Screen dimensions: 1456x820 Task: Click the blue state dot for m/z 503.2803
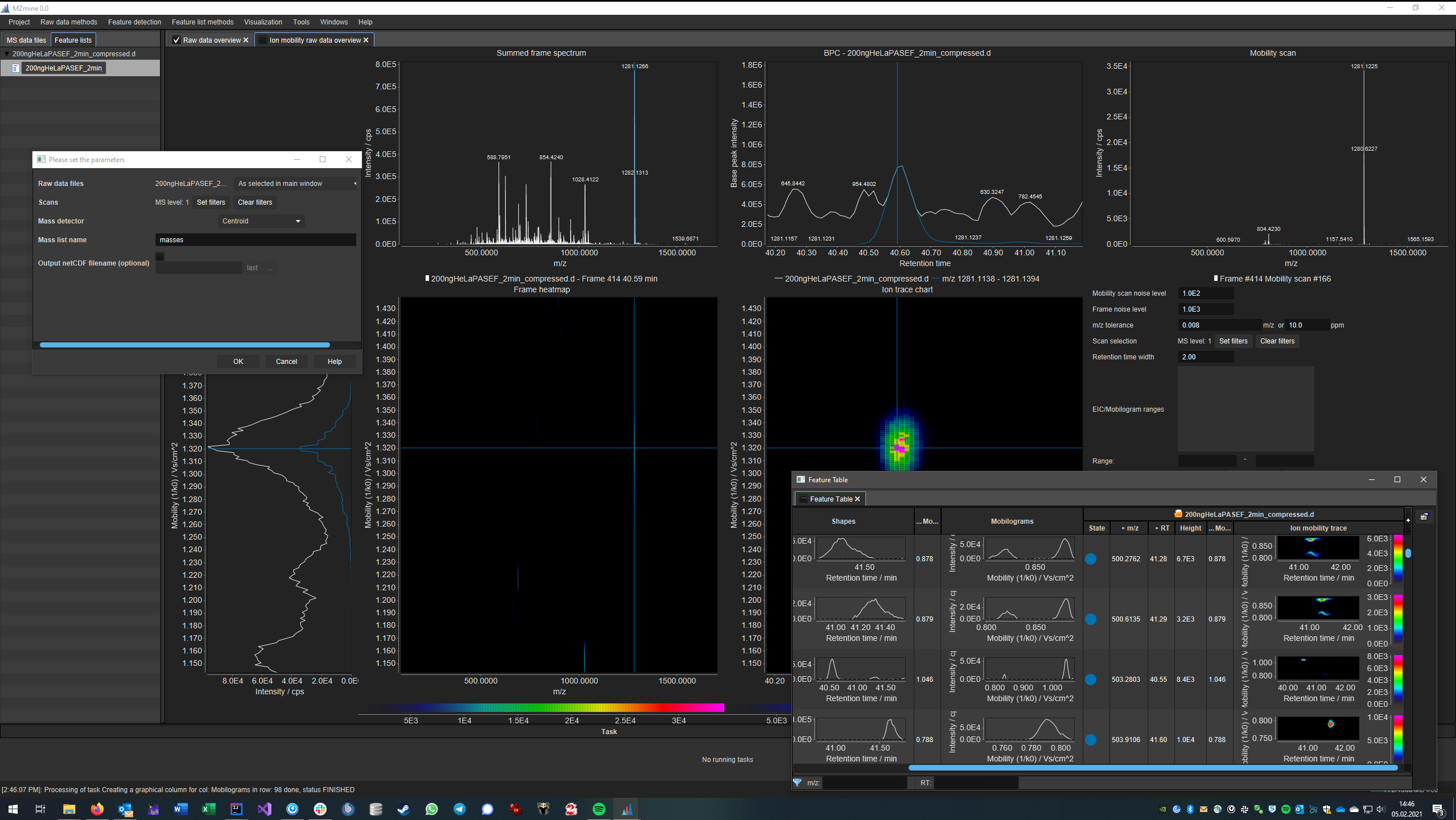[1091, 680]
